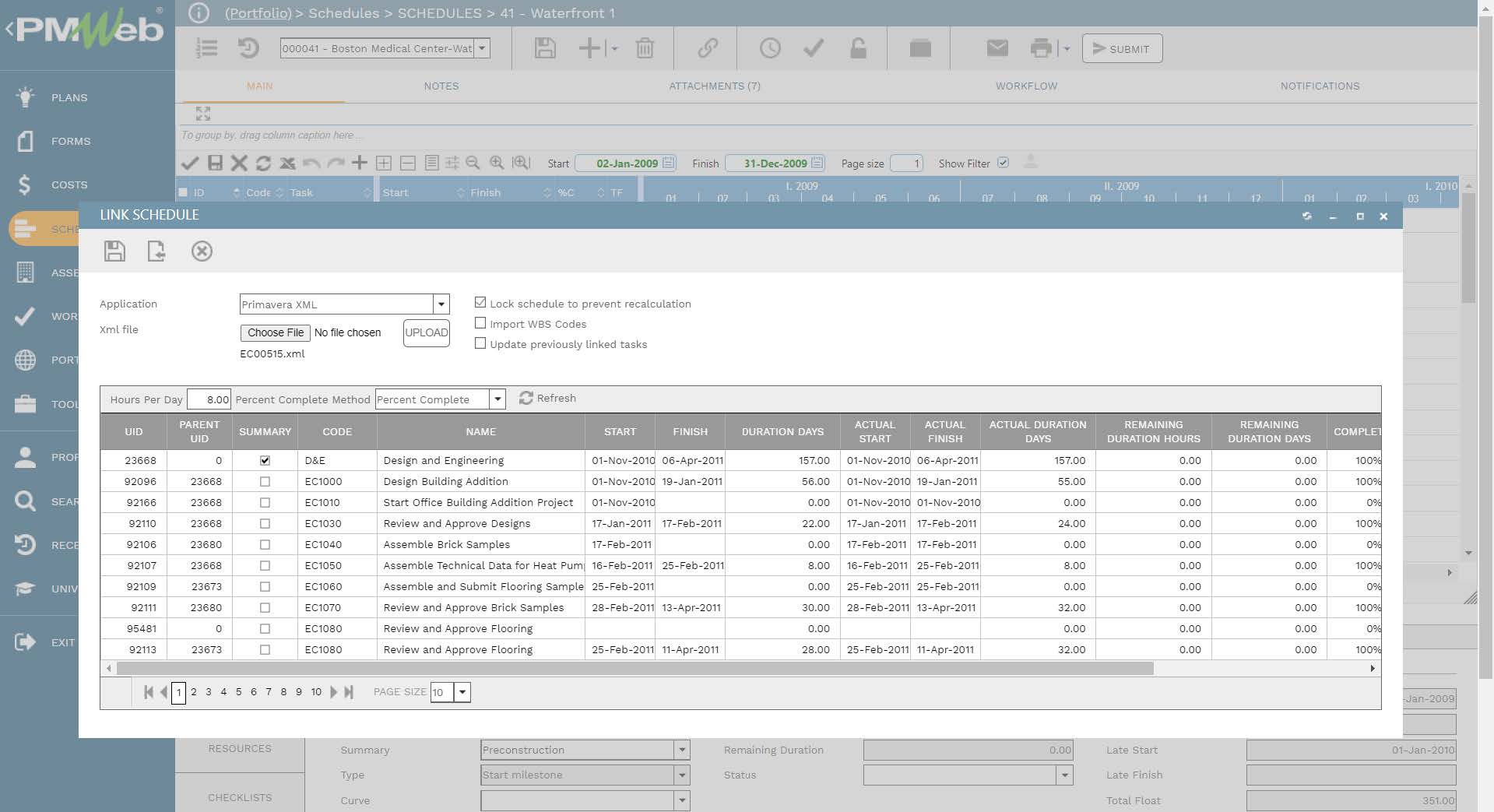Click the clock history icon in toolbar

(x=770, y=48)
